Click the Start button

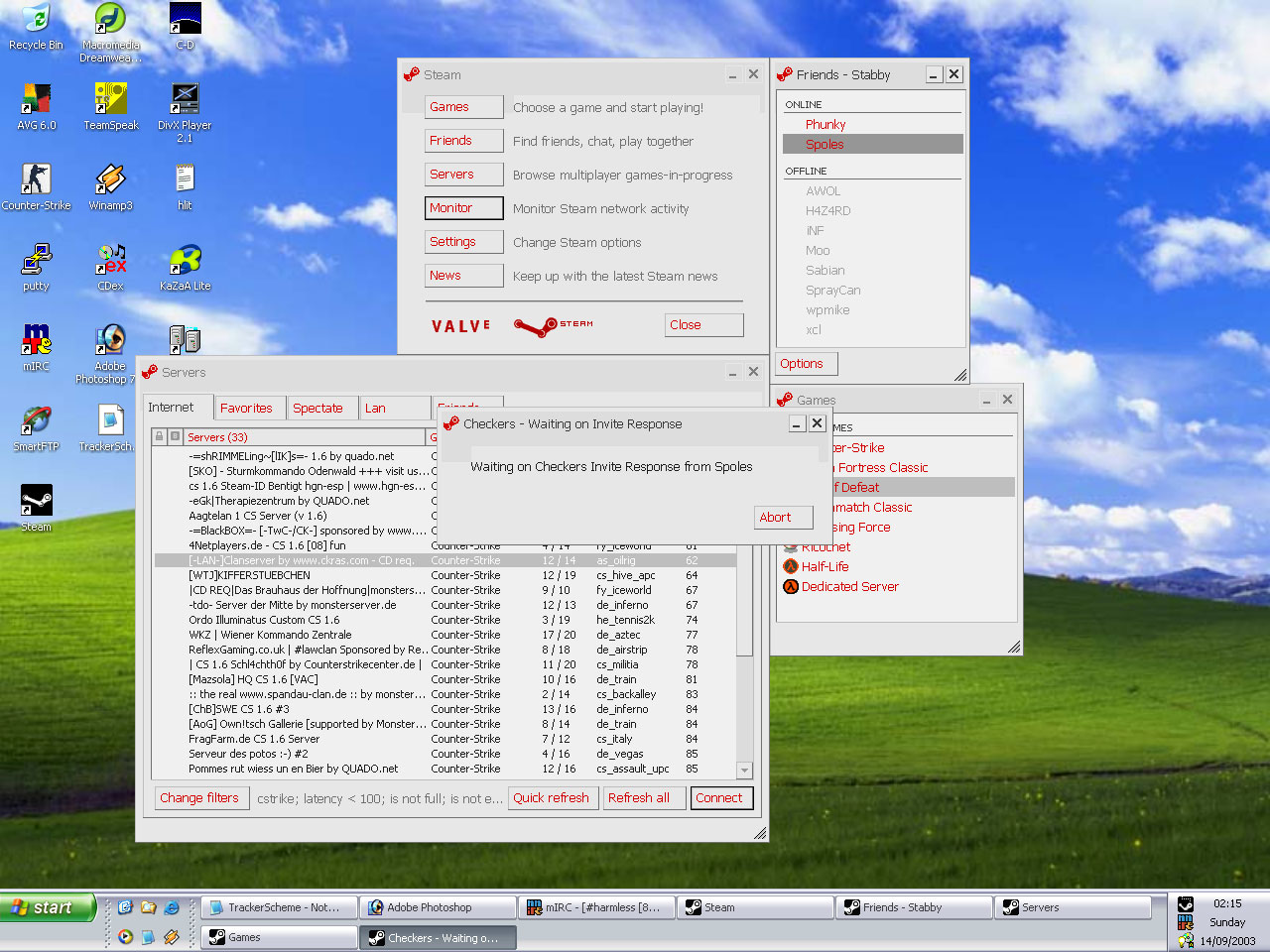(48, 907)
